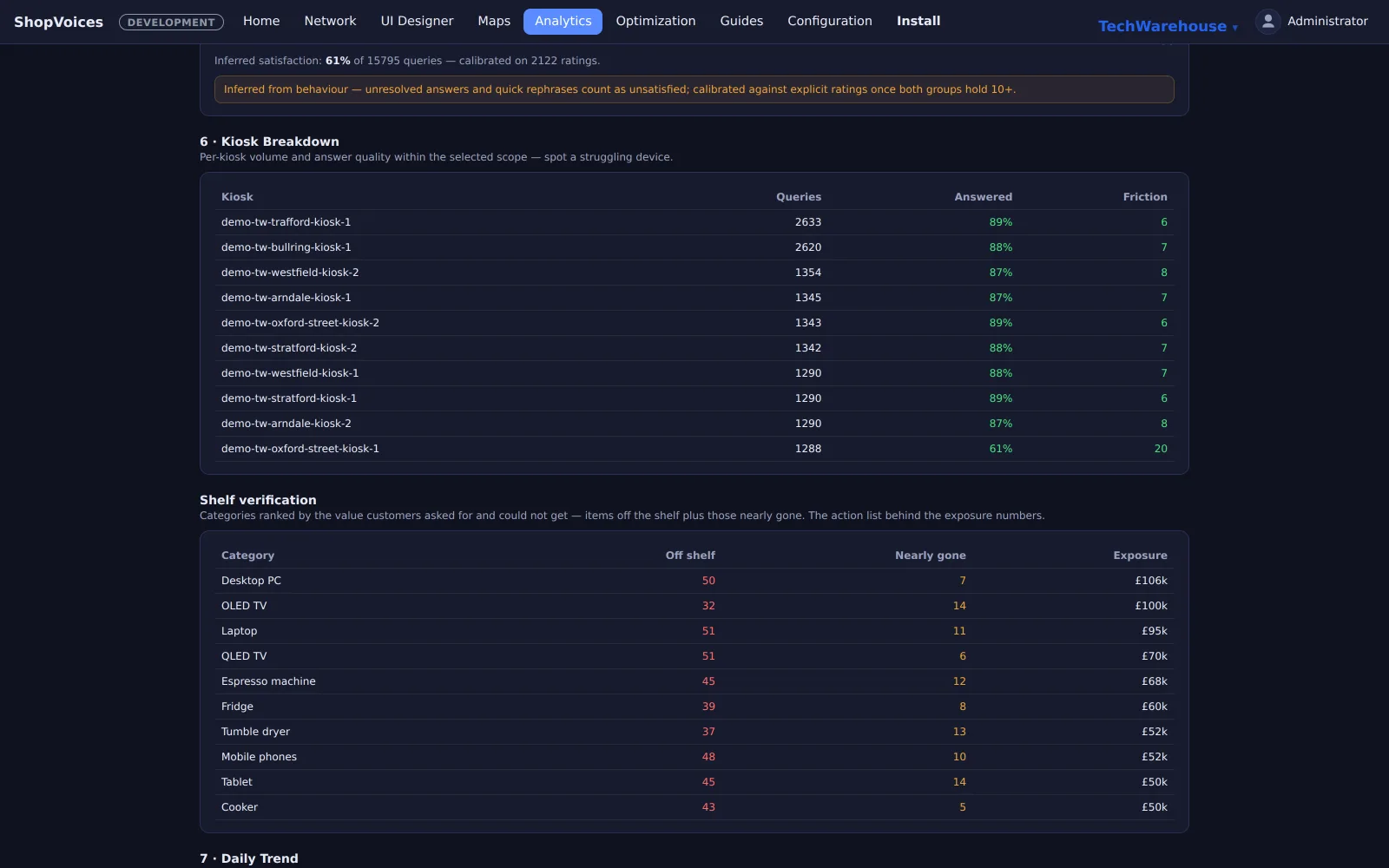The width and height of the screenshot is (1389, 868).
Task: Select row demo-tw-arndale-kiosk-2
Action: tap(694, 424)
